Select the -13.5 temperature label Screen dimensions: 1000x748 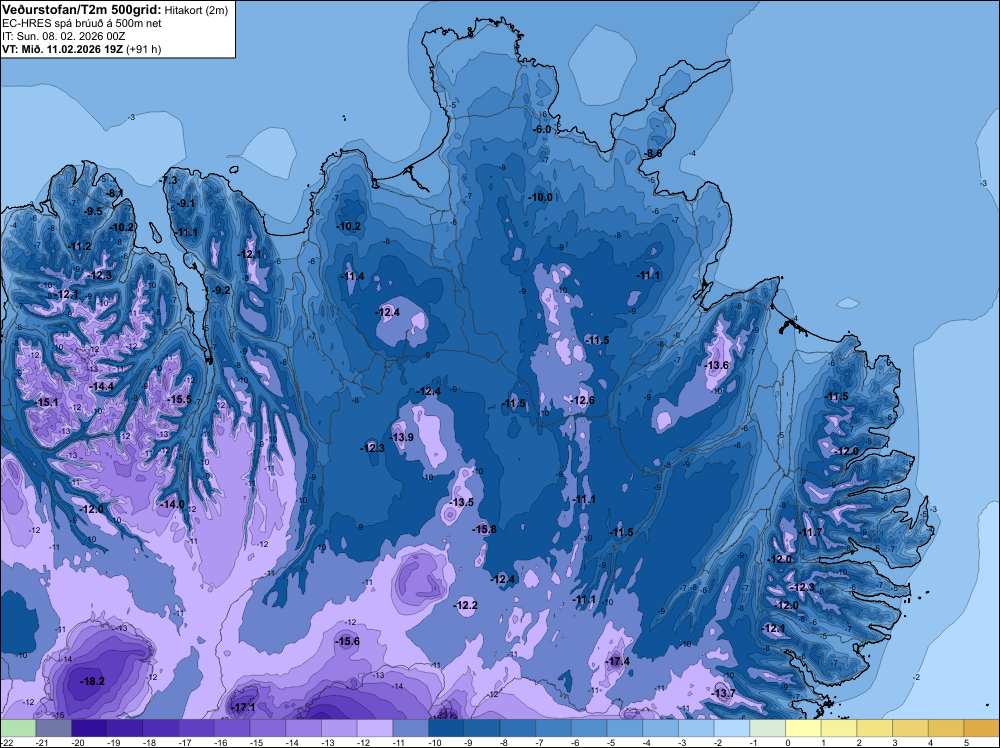(462, 502)
